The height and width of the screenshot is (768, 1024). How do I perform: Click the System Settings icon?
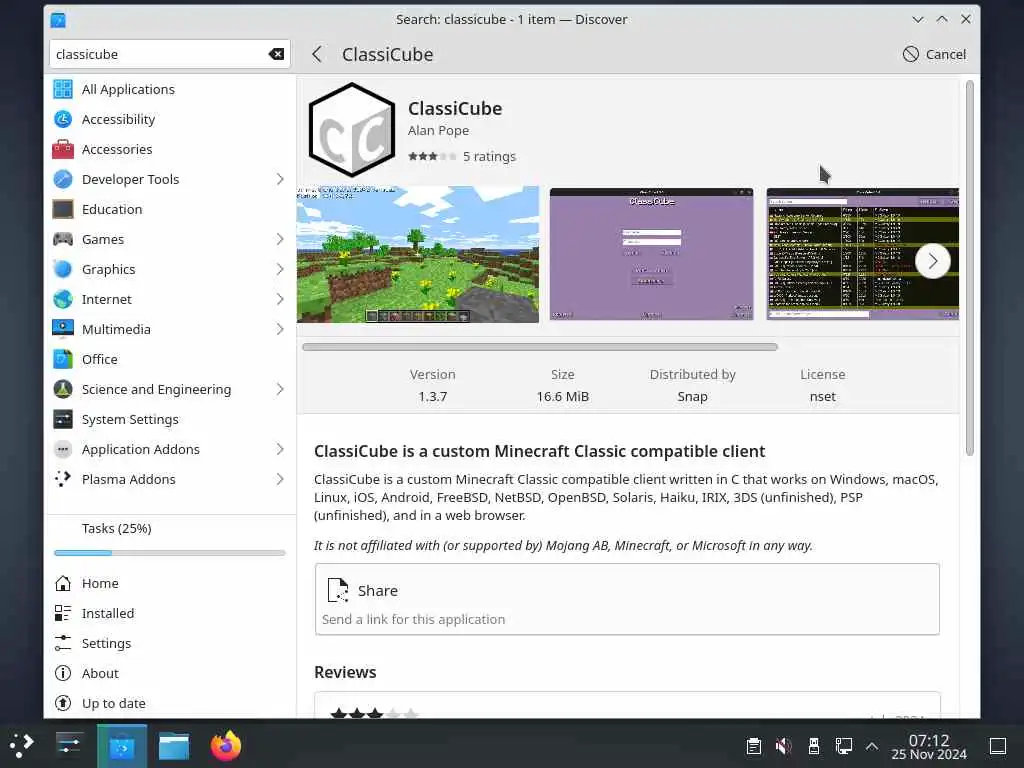tap(63, 420)
